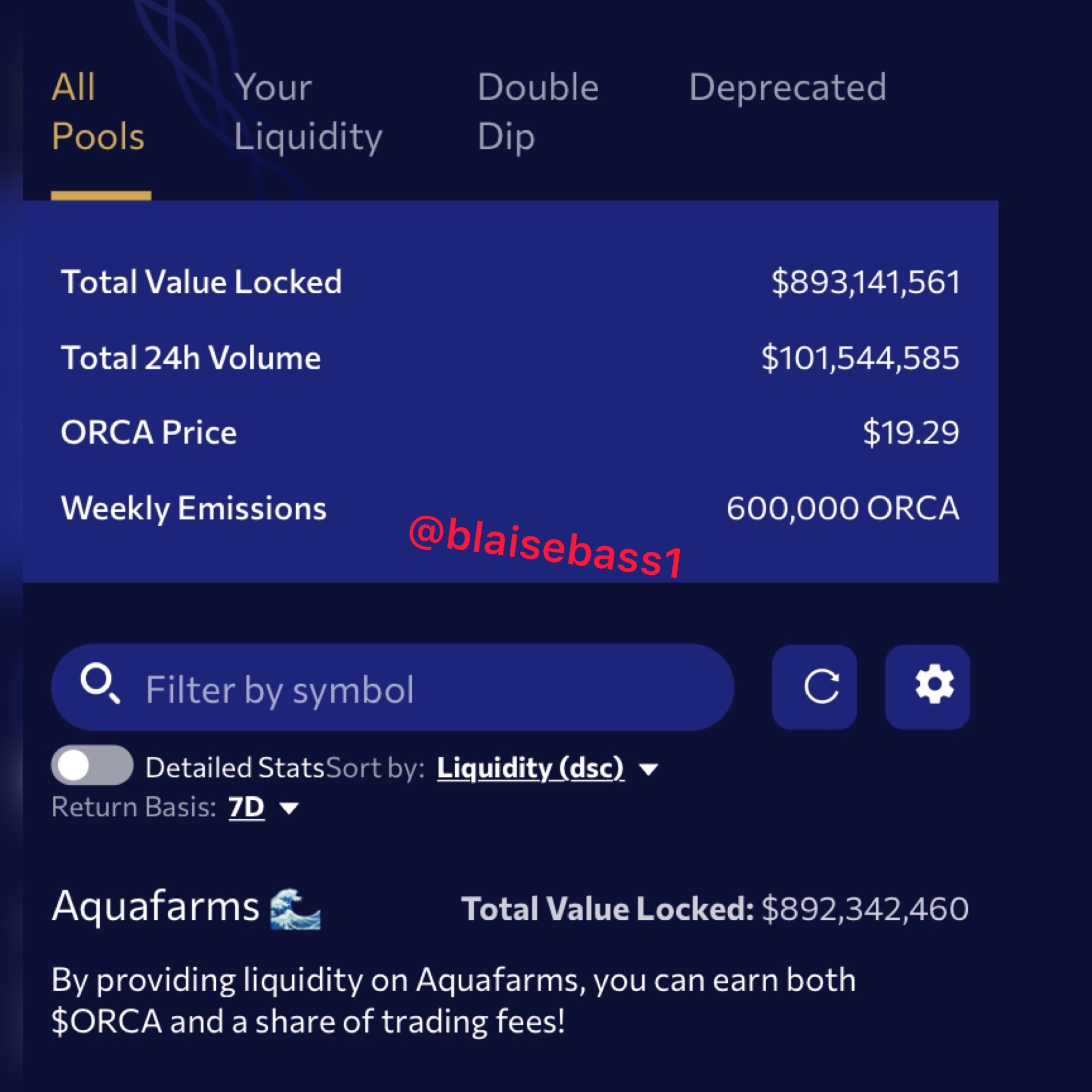Click the Total Value Locked amount $893,141,561
Screen dimensions: 1092x1092
pyautogui.click(x=865, y=282)
